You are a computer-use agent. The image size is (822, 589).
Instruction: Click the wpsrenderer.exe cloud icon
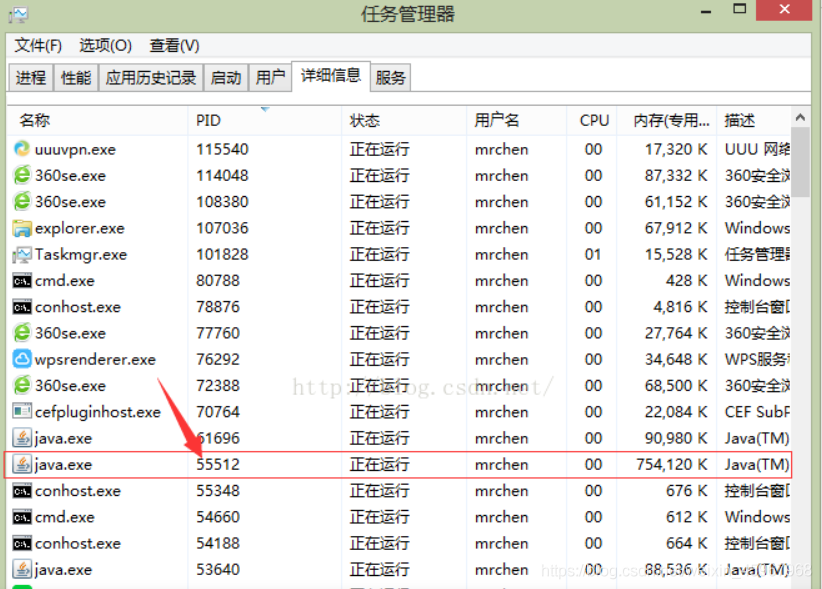pos(21,359)
